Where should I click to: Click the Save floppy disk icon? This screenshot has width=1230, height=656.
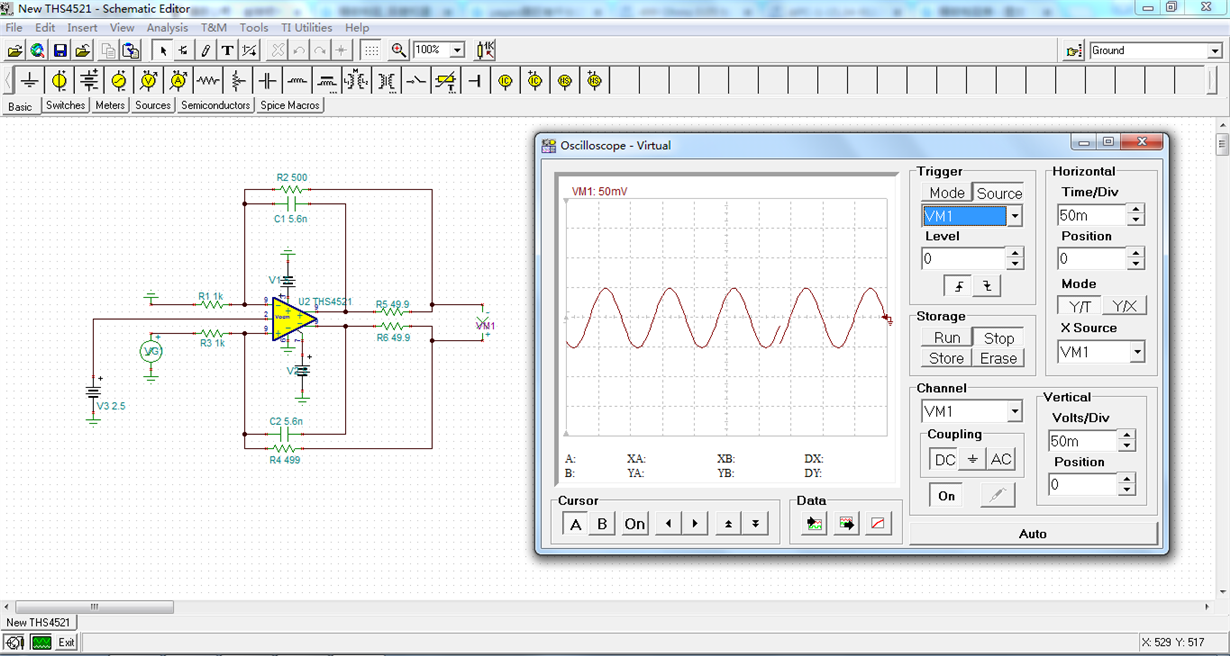pyautogui.click(x=60, y=50)
